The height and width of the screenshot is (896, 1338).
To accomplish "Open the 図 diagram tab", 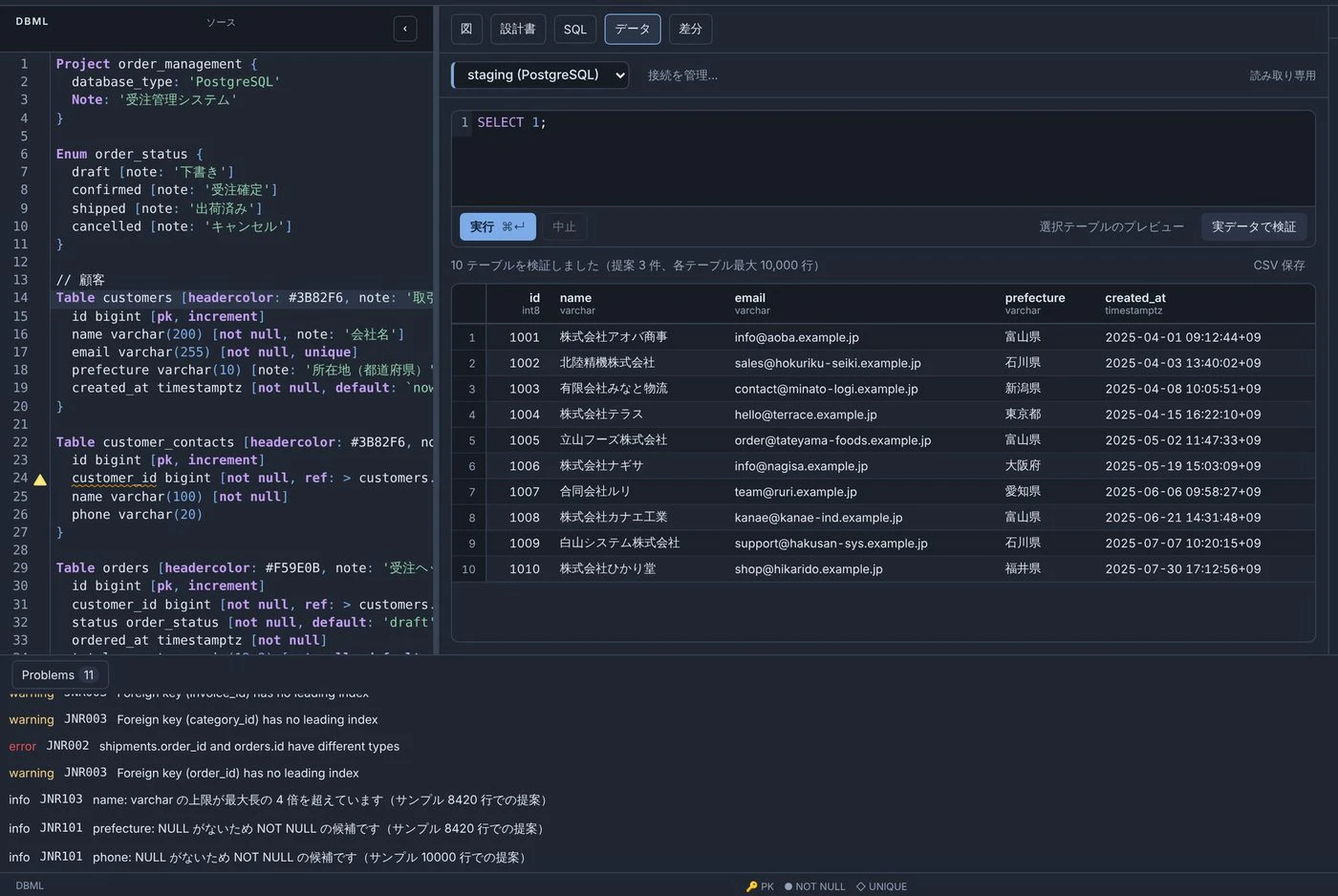I will (x=466, y=29).
